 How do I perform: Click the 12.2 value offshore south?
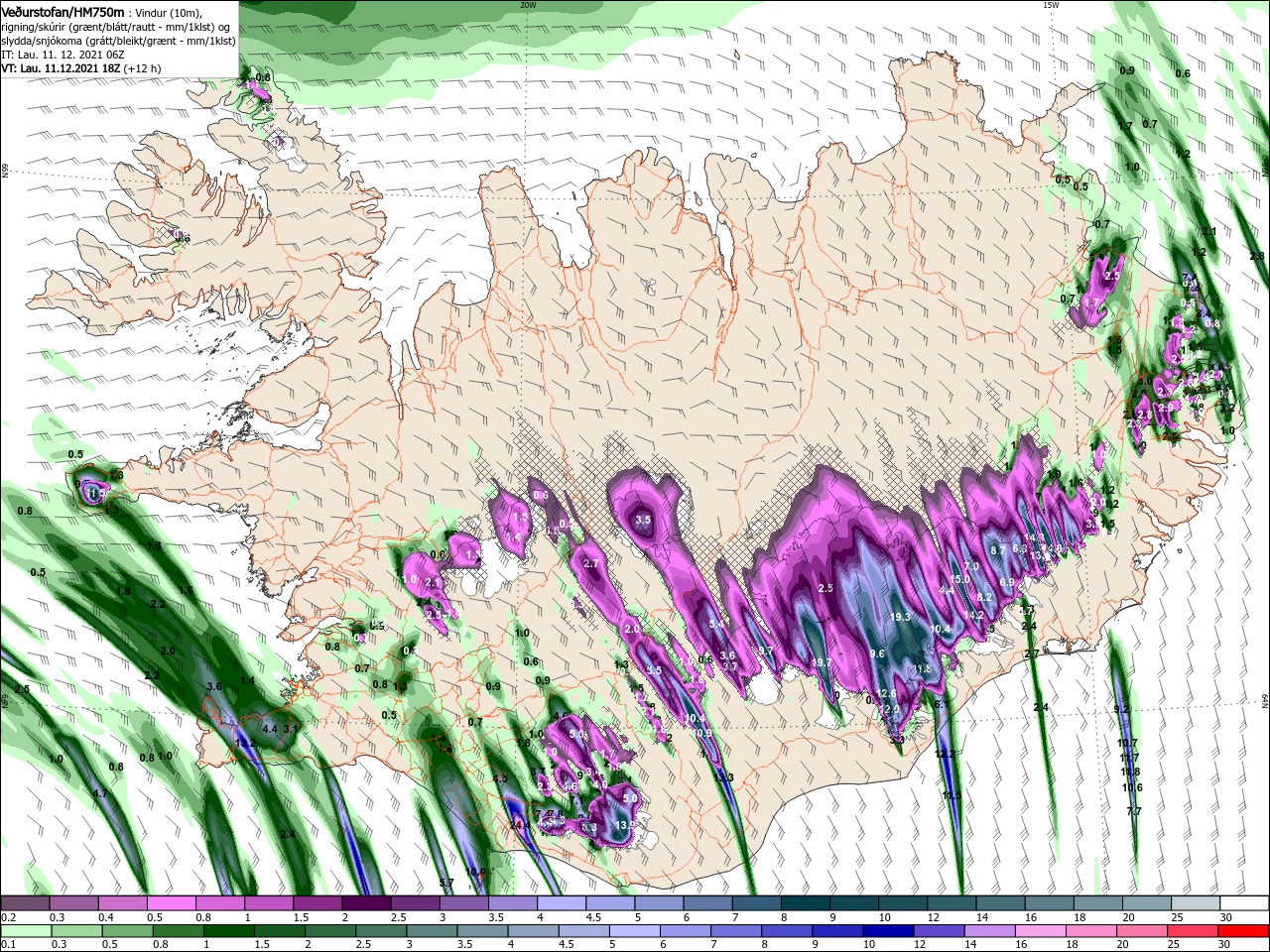[x=946, y=754]
